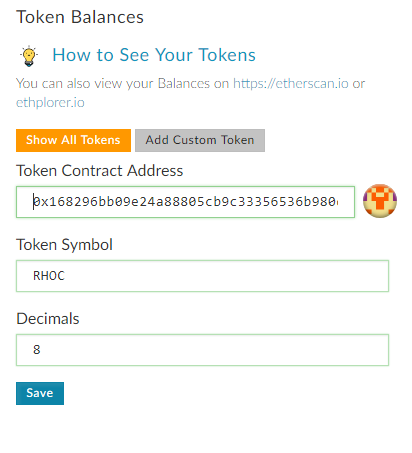Click the 'You can also view your' text

(85, 83)
